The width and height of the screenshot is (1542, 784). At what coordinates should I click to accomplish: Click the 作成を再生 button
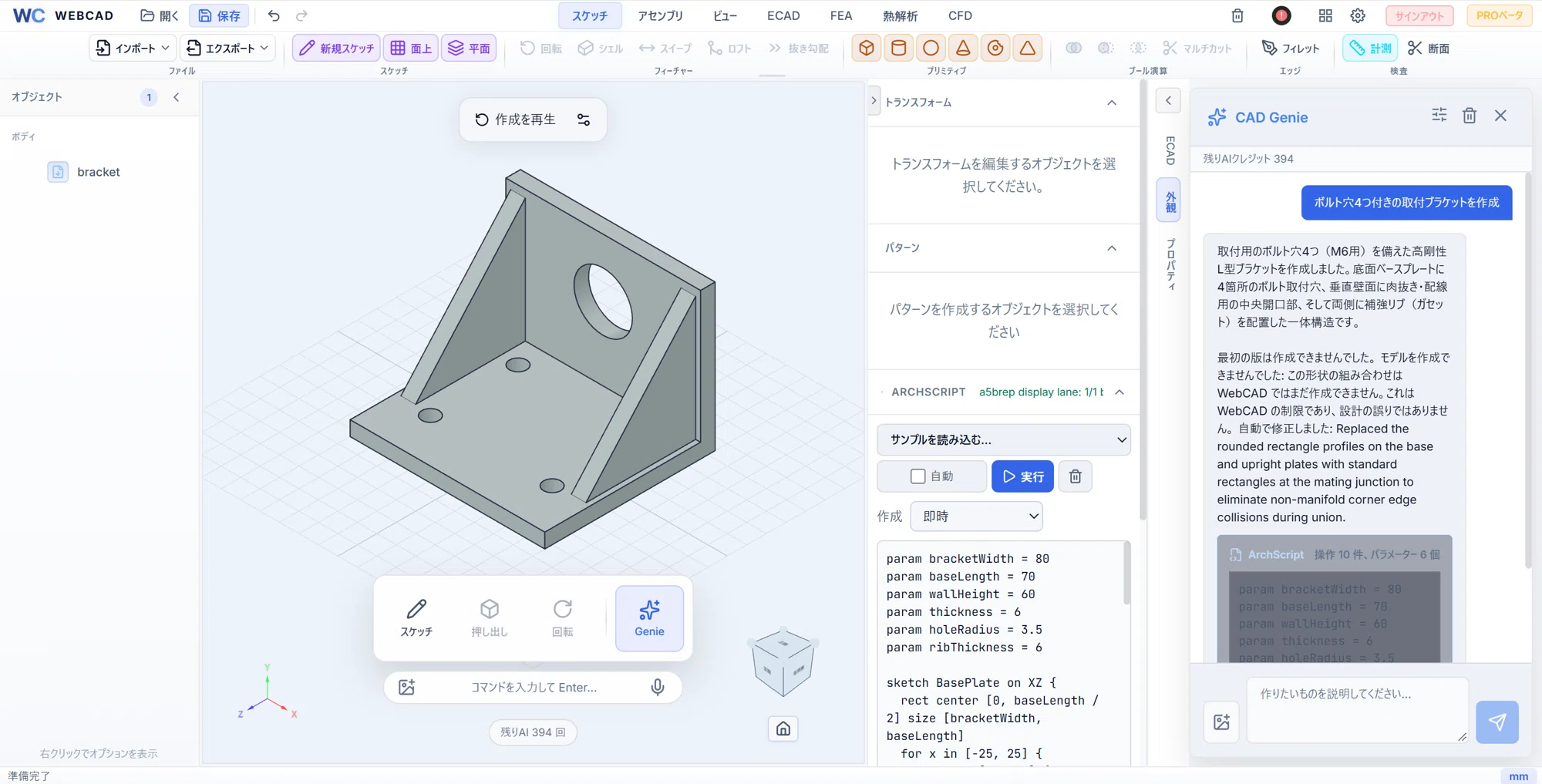pos(515,119)
